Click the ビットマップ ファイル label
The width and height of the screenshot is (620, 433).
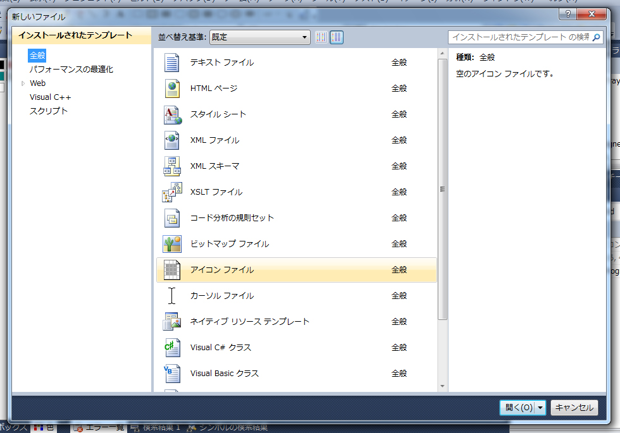click(x=229, y=244)
